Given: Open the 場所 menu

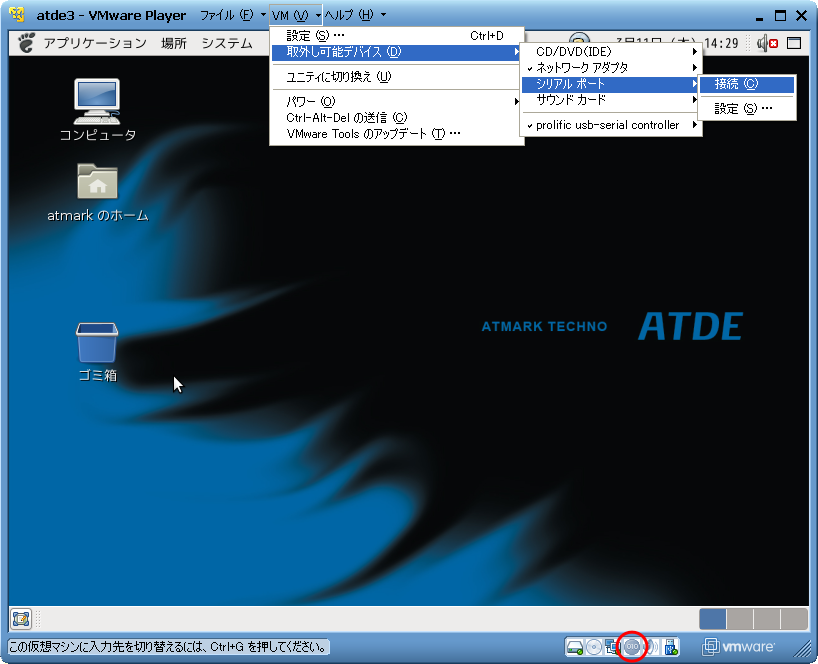Looking at the screenshot, I should (174, 43).
